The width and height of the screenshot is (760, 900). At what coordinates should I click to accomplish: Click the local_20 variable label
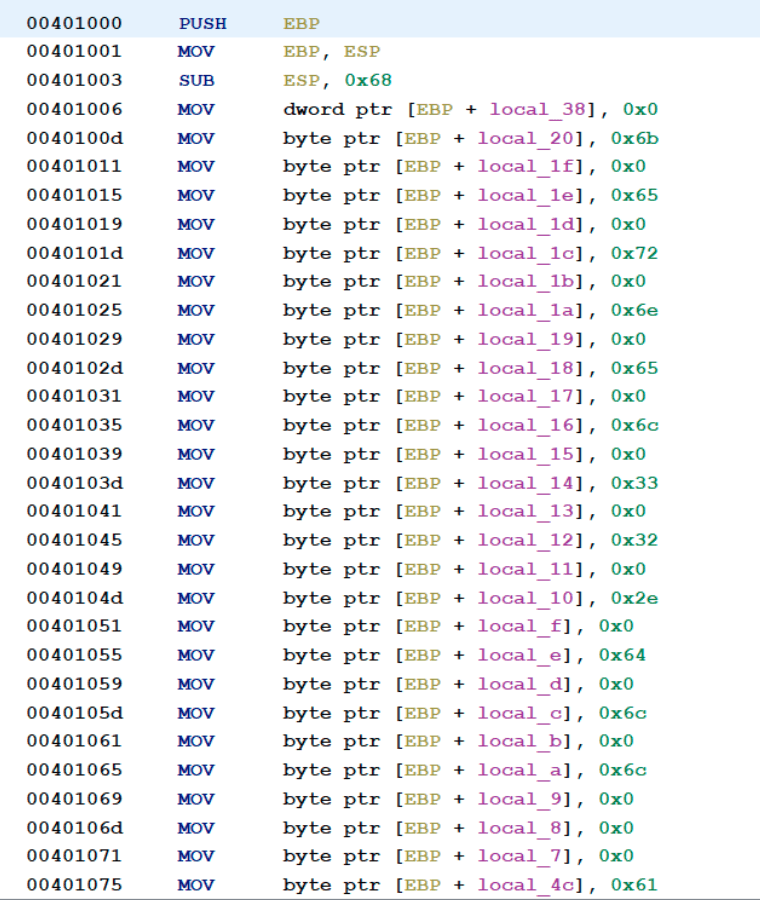[x=518, y=138]
